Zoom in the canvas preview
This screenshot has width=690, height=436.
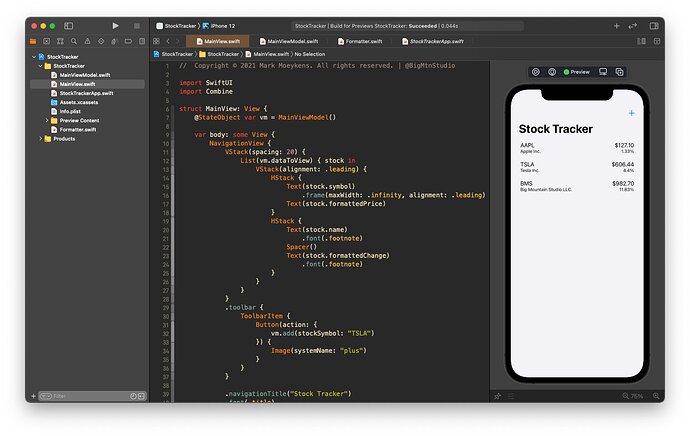coord(656,396)
